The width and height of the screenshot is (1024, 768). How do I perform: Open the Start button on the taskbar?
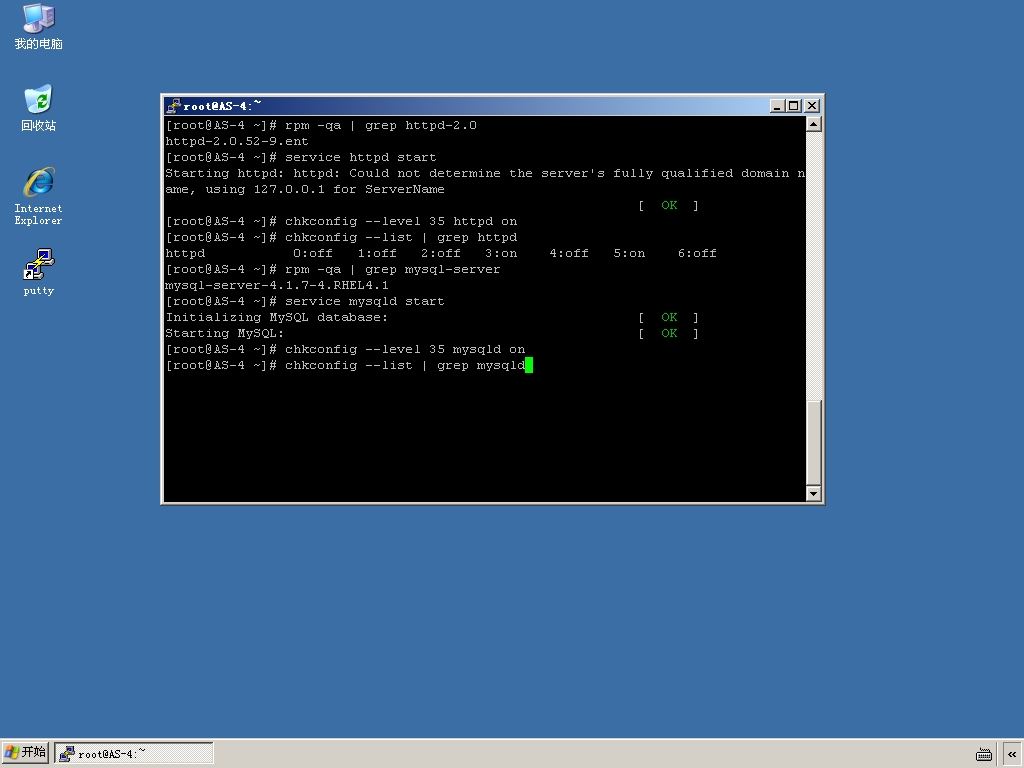[25, 753]
